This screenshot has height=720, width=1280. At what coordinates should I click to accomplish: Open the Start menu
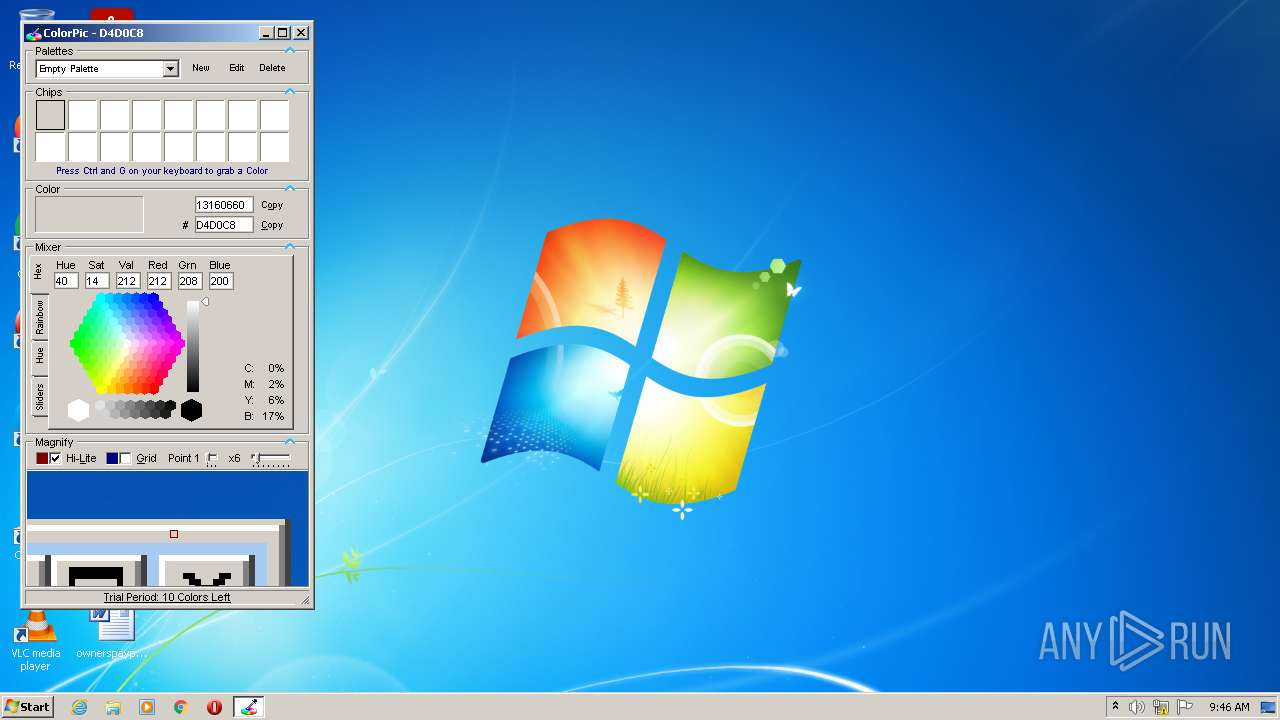pos(27,706)
